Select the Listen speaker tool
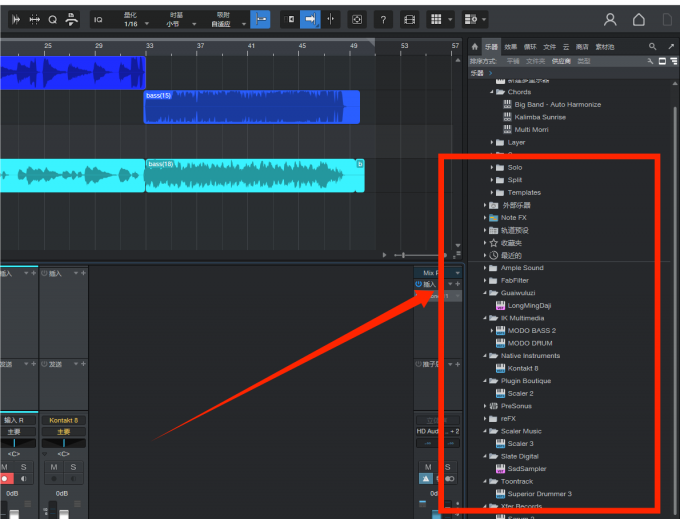 coord(70,19)
